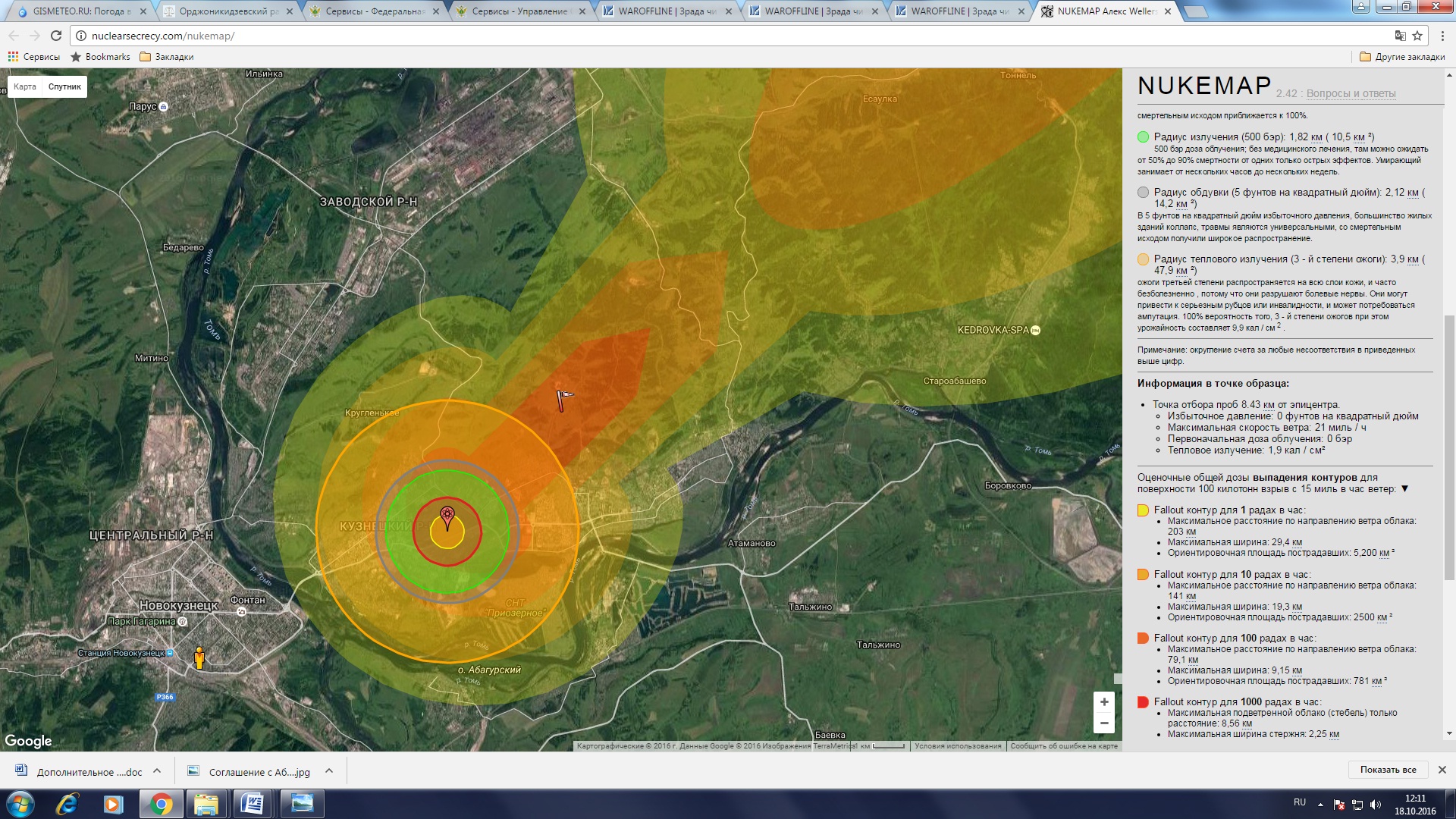Viewport: 1456px width, 819px height.
Task: Click the Street View pegman icon
Action: (199, 657)
